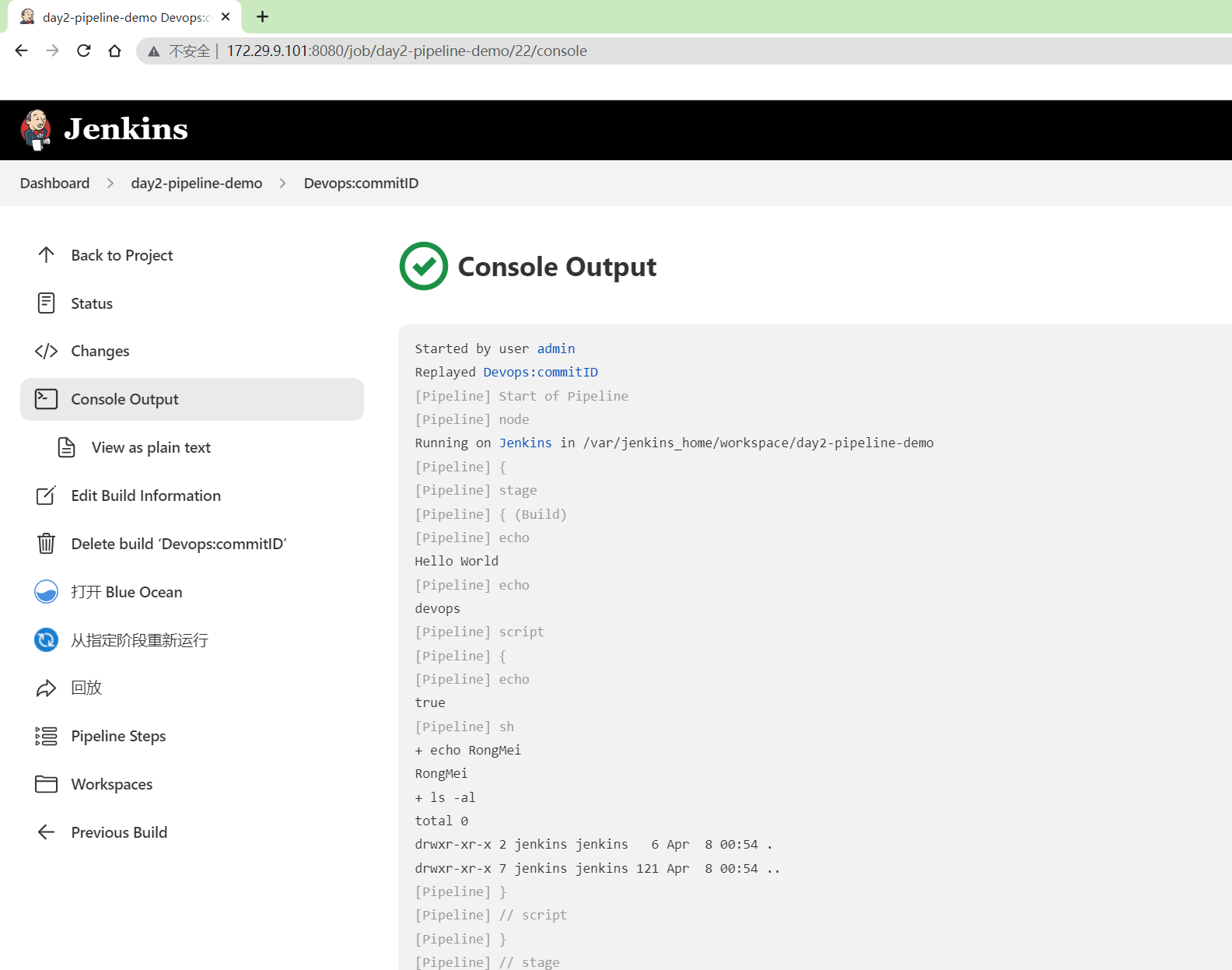Click Delete build 'Devops:commitID' text
This screenshot has height=970, width=1232.
click(x=179, y=544)
